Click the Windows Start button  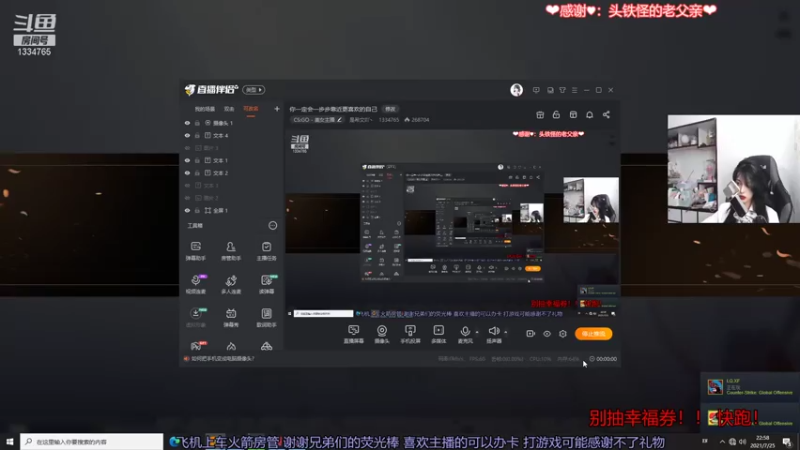point(10,442)
